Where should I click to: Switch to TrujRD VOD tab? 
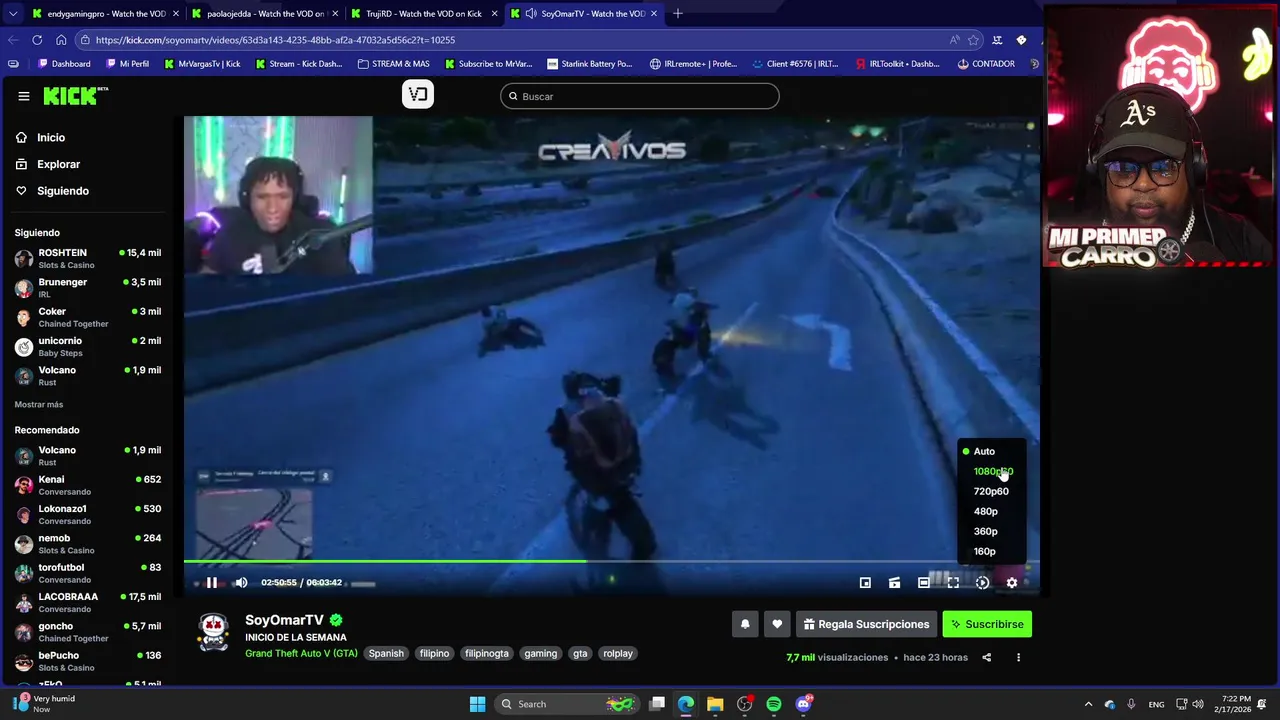pyautogui.click(x=423, y=13)
